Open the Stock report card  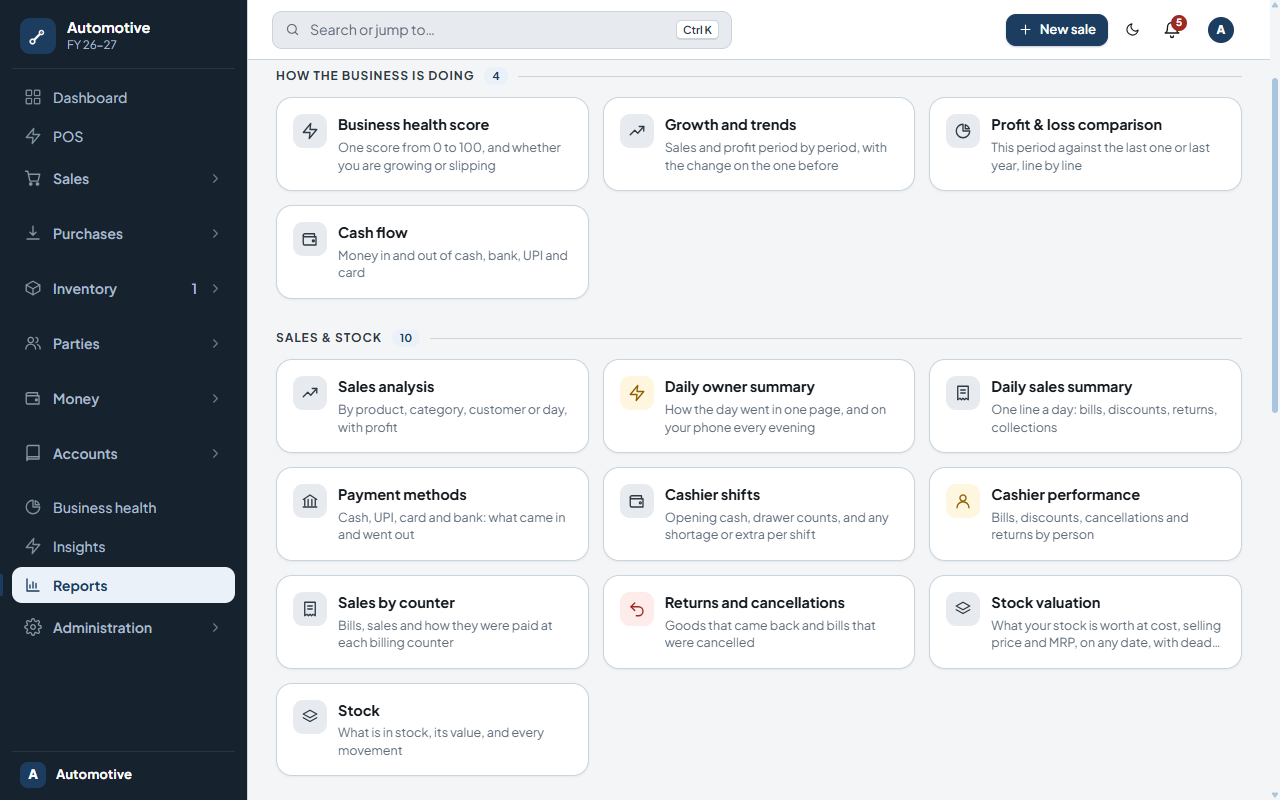[x=432, y=730]
